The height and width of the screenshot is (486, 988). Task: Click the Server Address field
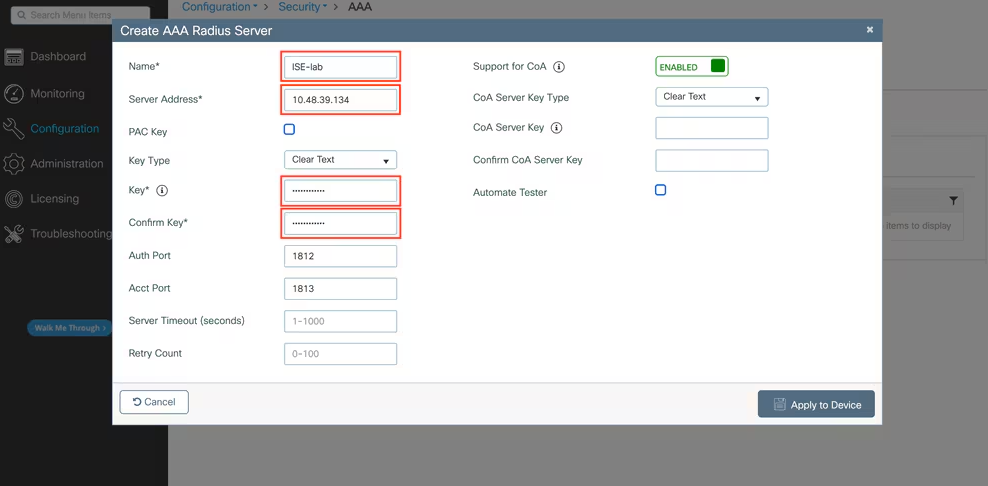340,100
